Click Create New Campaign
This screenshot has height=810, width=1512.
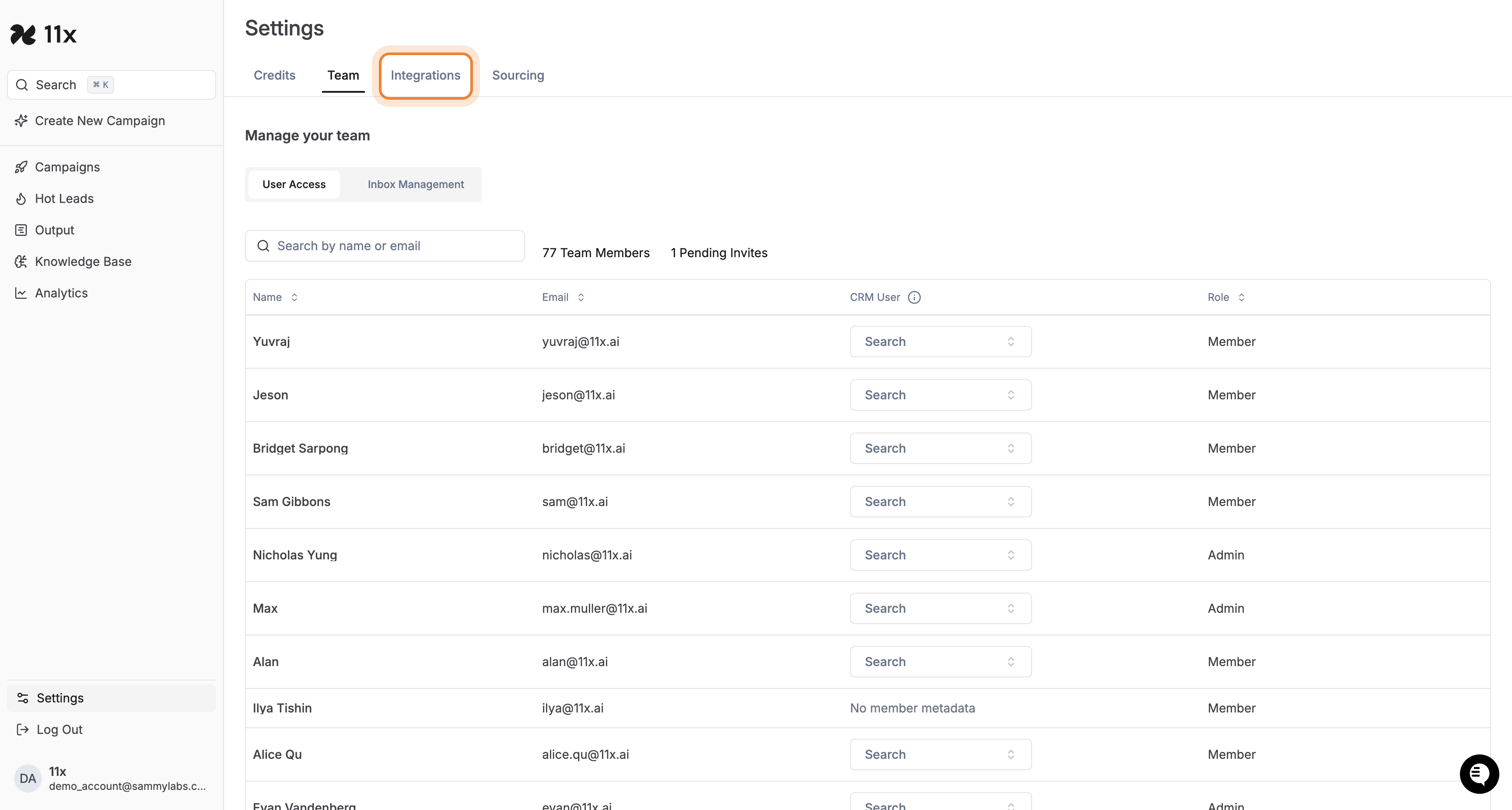point(100,120)
